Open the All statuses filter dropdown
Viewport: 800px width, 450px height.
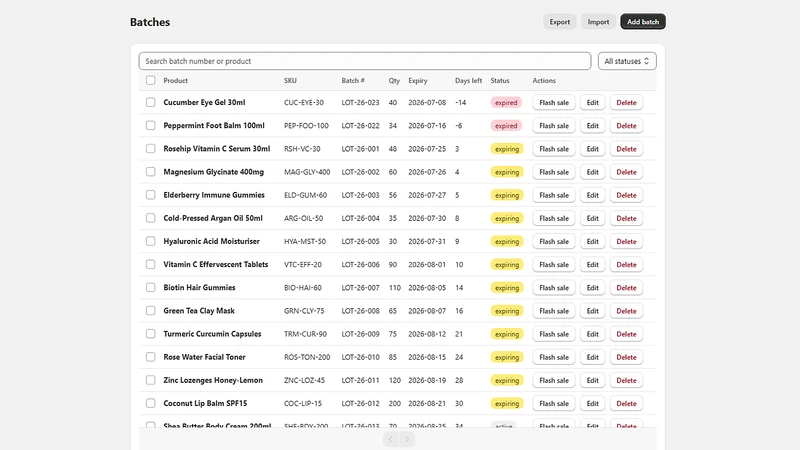click(x=627, y=61)
